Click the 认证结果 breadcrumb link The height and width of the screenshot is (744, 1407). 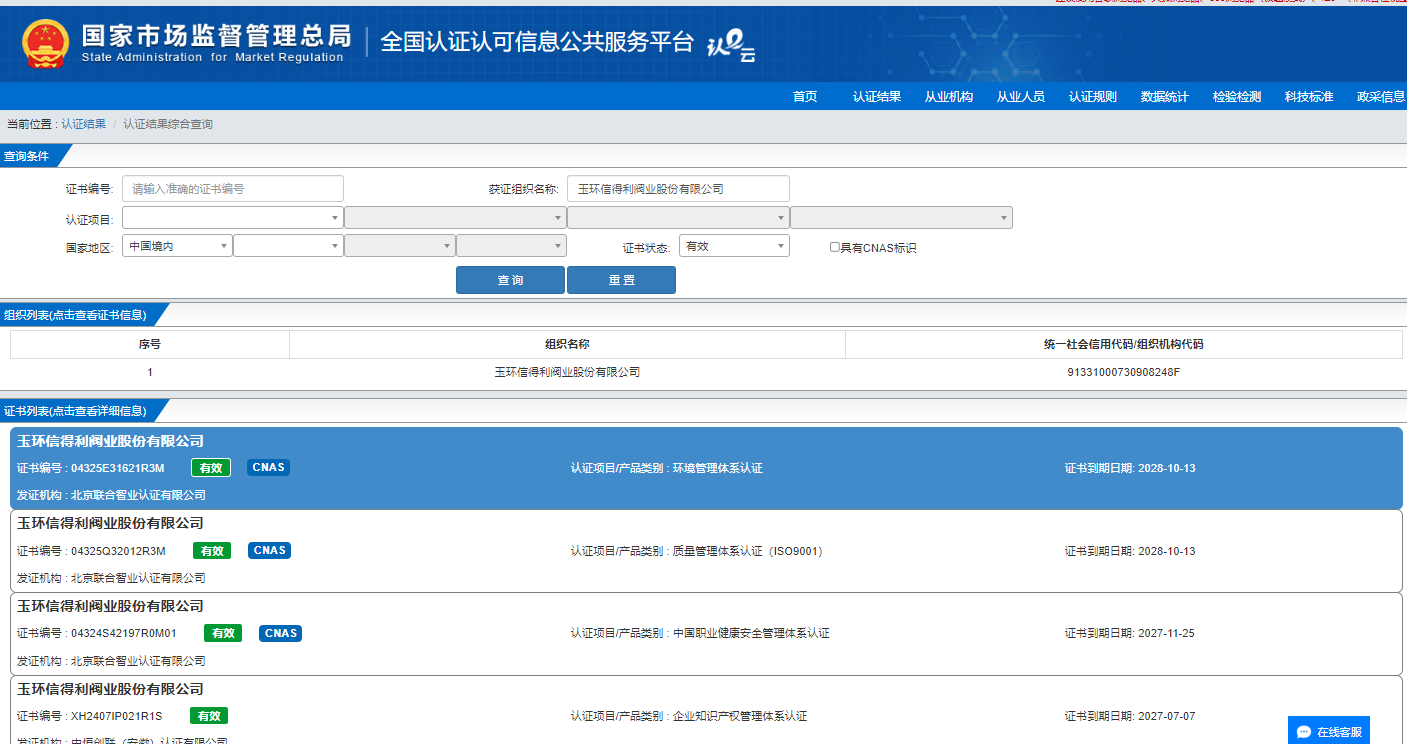tap(83, 124)
